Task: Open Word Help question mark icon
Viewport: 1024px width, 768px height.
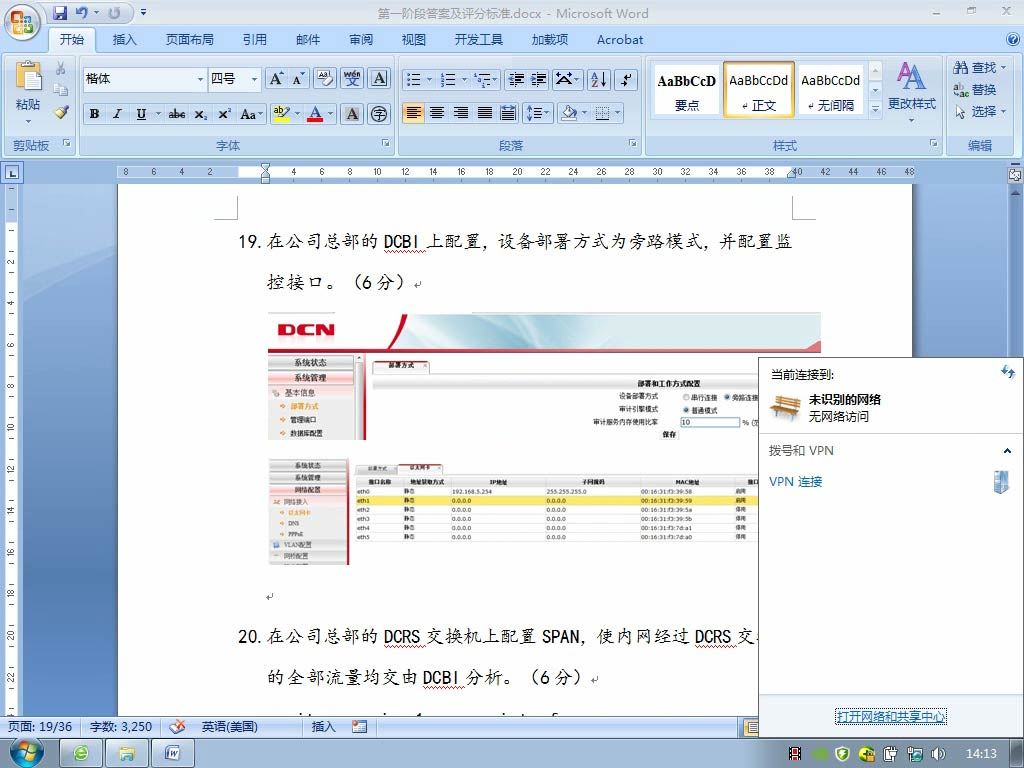Action: (x=1013, y=39)
